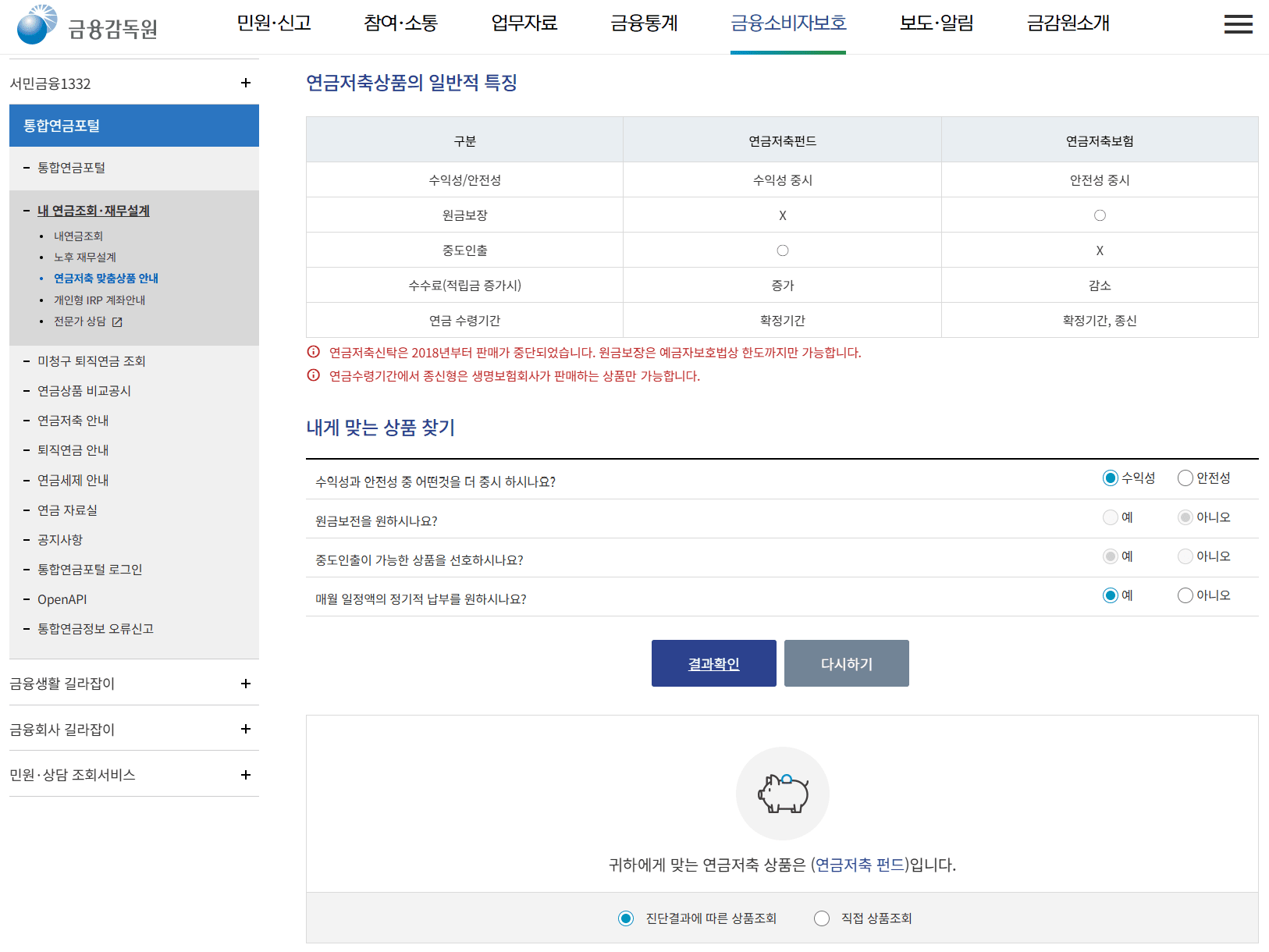This screenshot has height=952, width=1269.
Task: Click the 다시하기 button
Action: pos(847,663)
